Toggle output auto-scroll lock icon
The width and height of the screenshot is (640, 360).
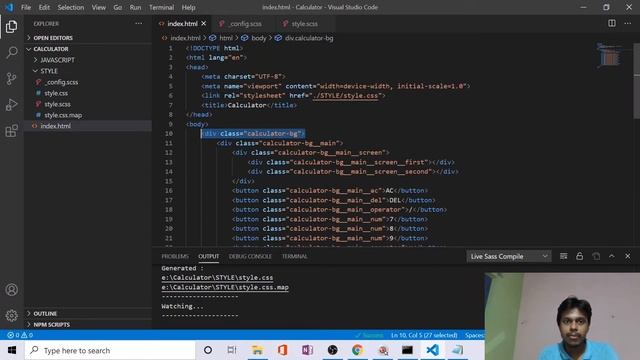point(580,256)
